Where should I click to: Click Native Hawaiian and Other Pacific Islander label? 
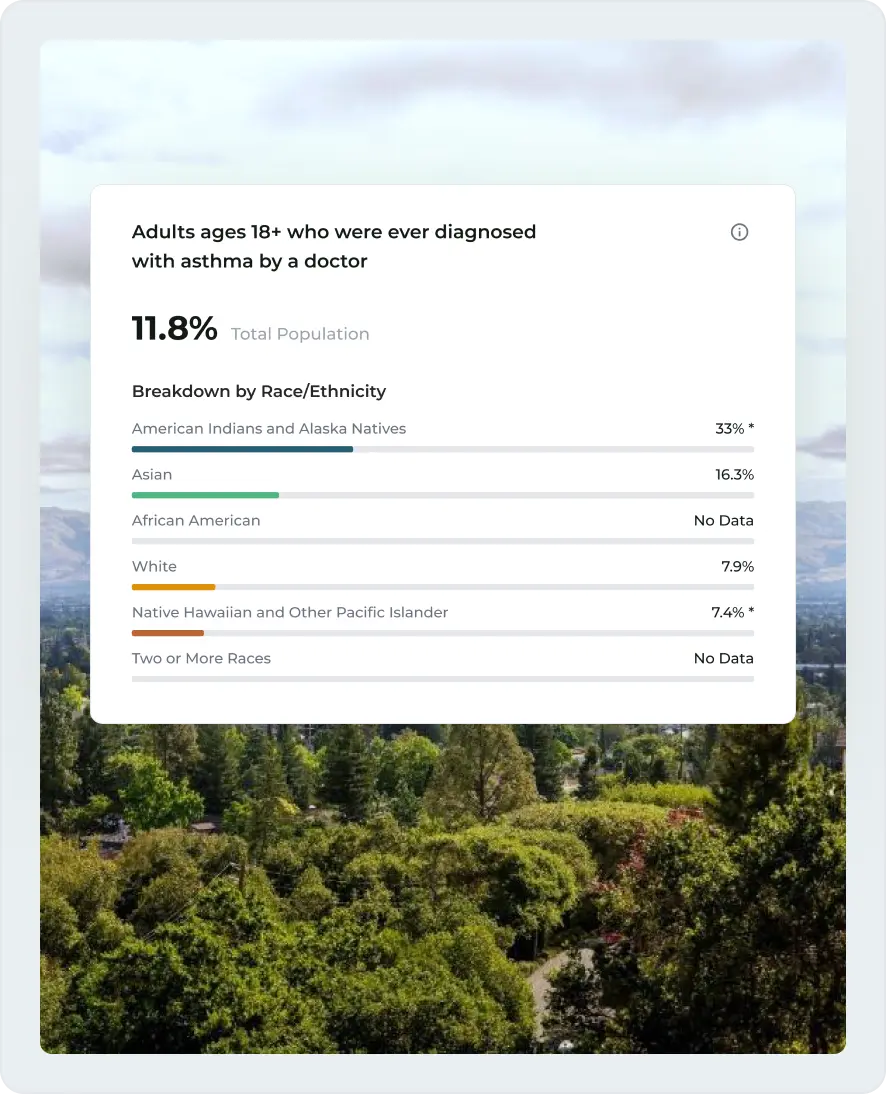point(290,613)
